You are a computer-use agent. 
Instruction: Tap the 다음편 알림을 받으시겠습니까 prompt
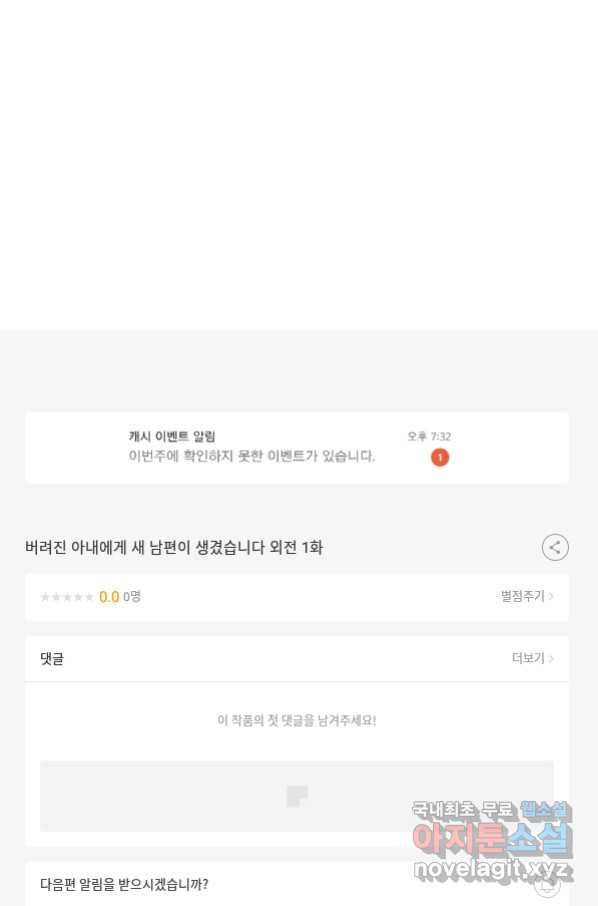click(x=124, y=884)
